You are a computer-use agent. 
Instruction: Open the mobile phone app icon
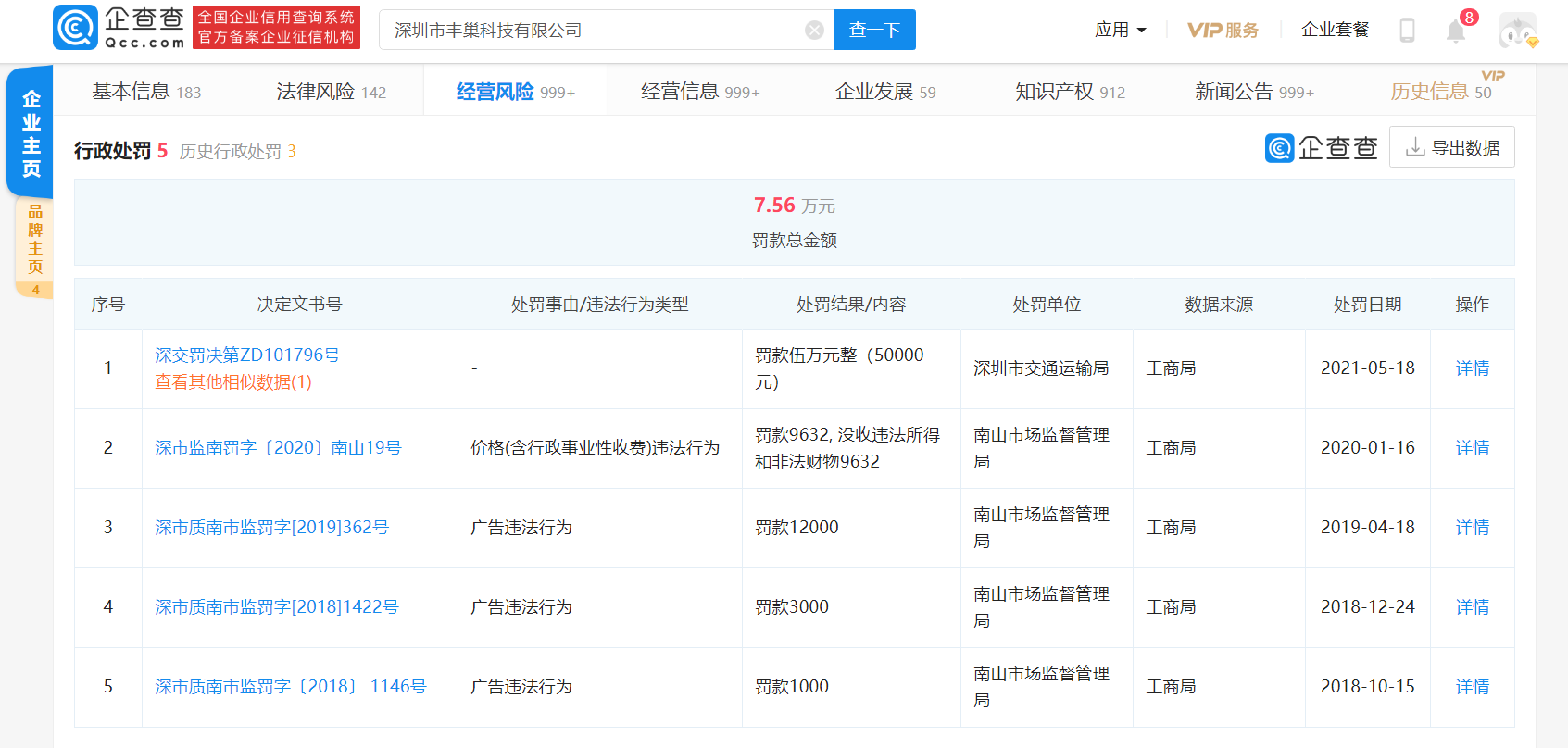pyautogui.click(x=1407, y=30)
